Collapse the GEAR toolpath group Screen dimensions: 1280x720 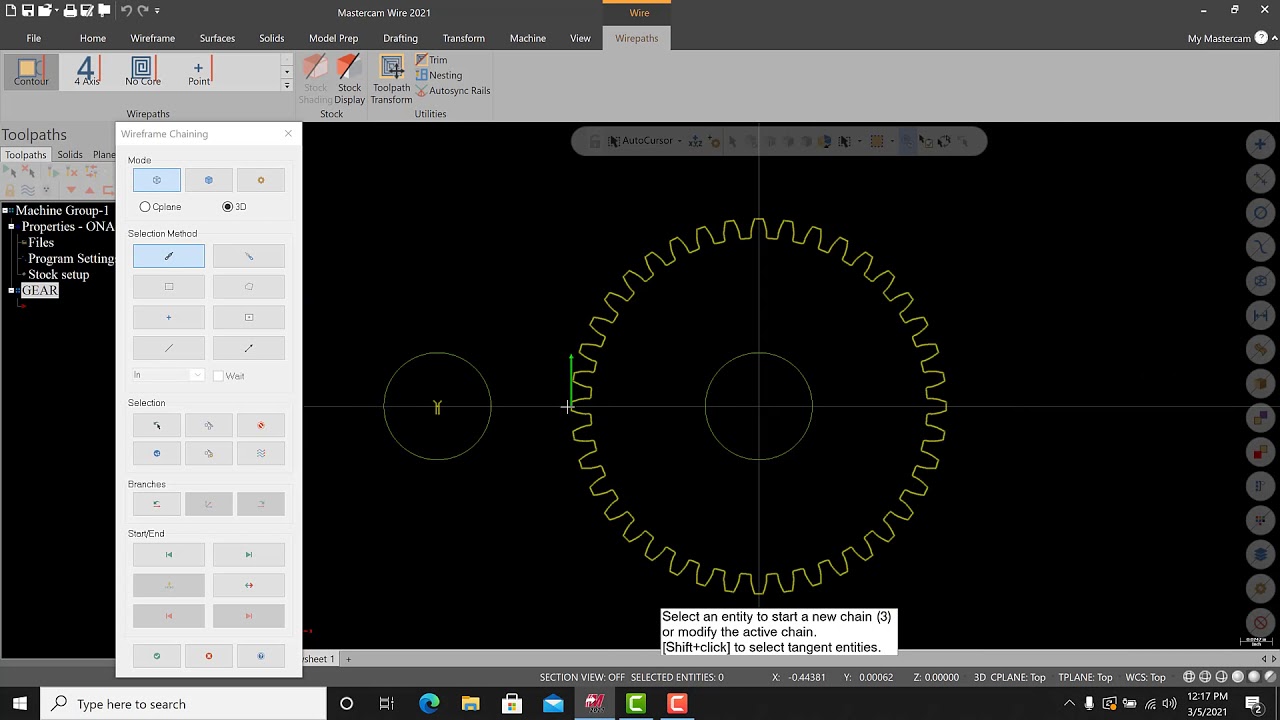pos(12,291)
